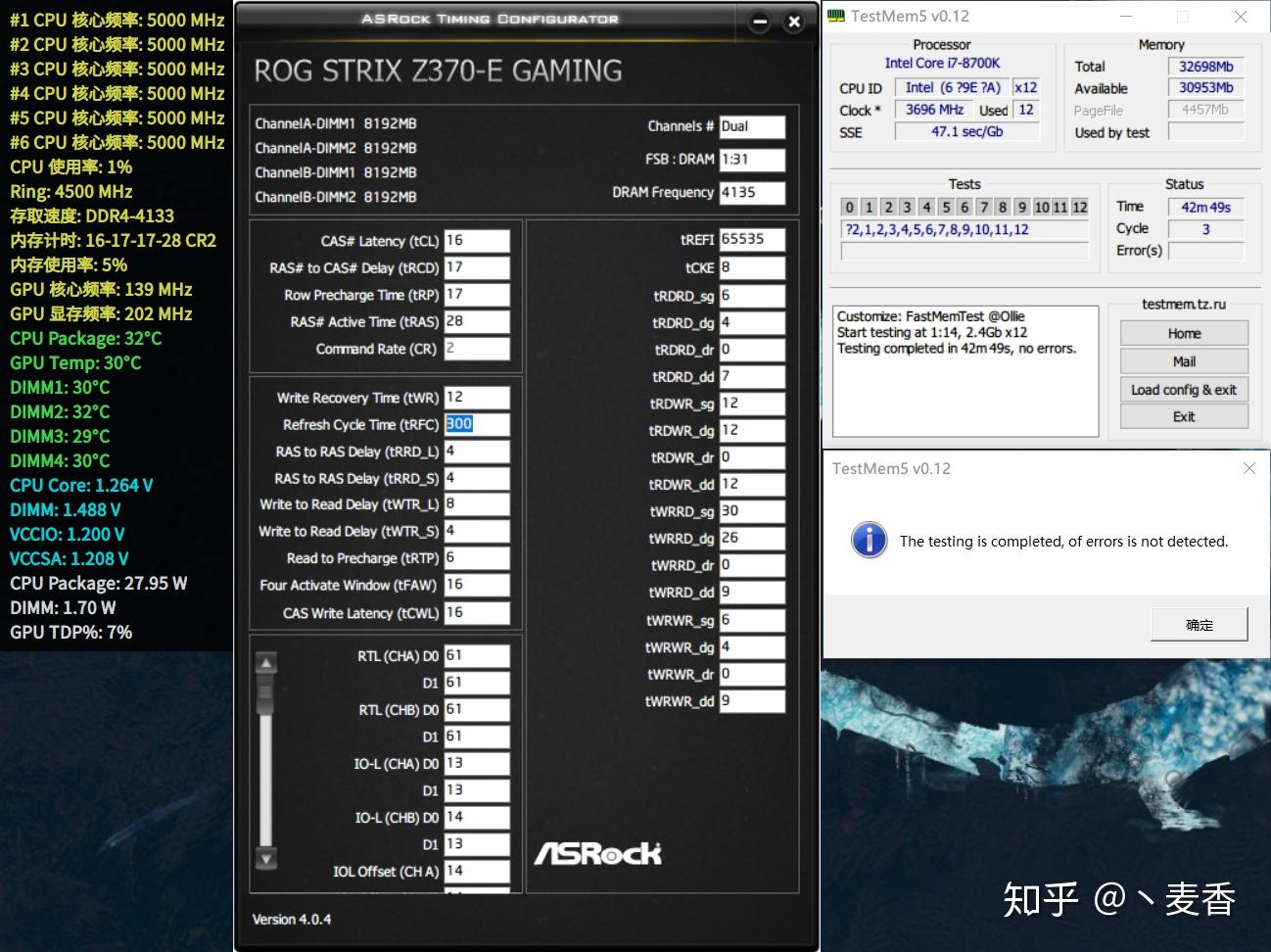Click the Total memory value 32698Mb
The image size is (1271, 952).
(x=1205, y=67)
